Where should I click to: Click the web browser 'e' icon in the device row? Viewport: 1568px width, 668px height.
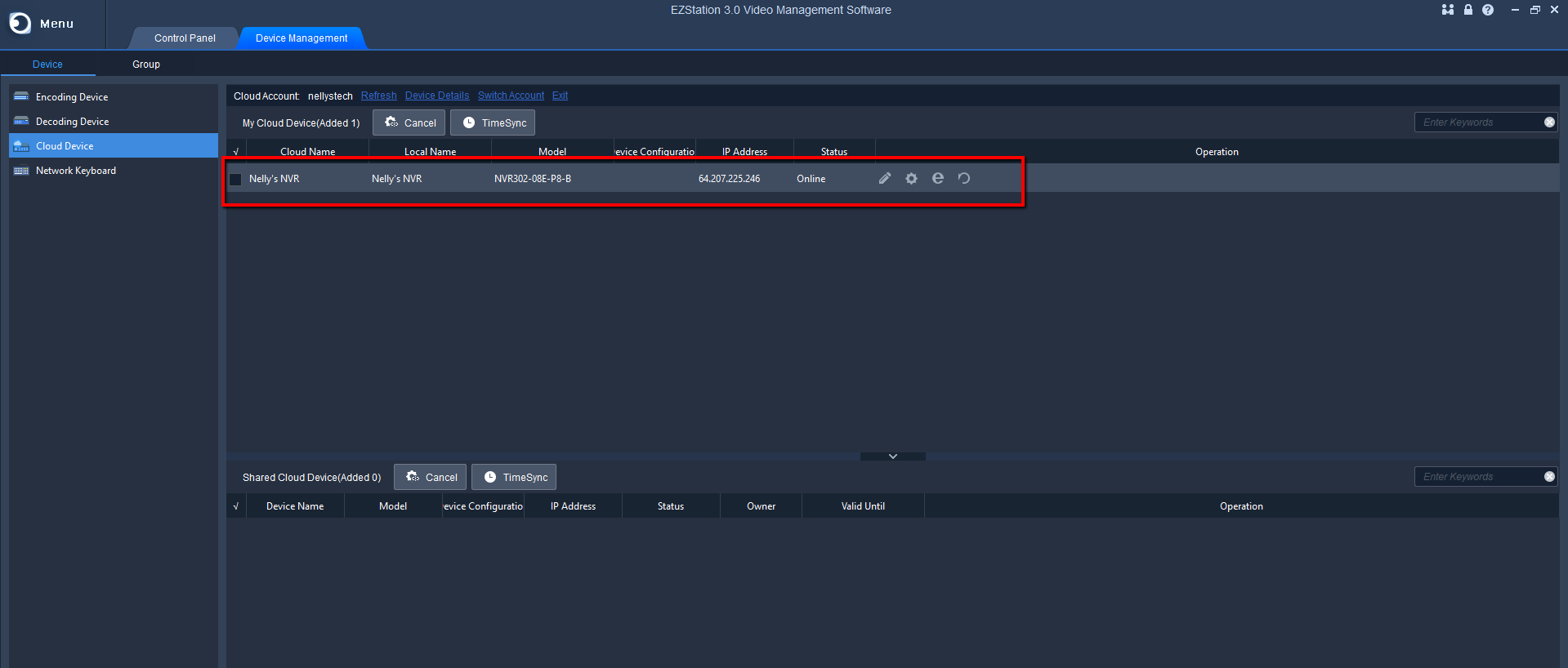(x=937, y=178)
